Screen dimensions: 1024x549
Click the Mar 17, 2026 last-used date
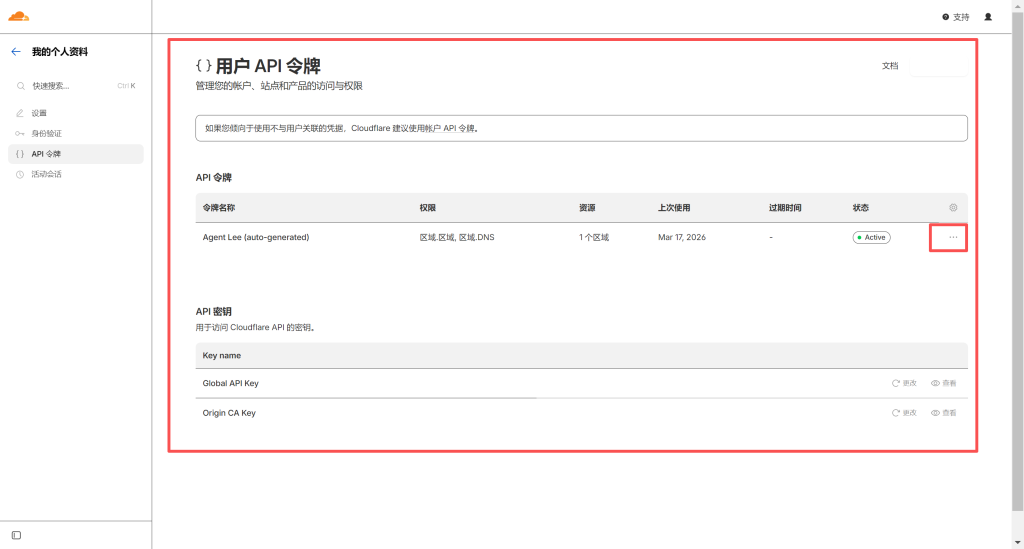[682, 237]
